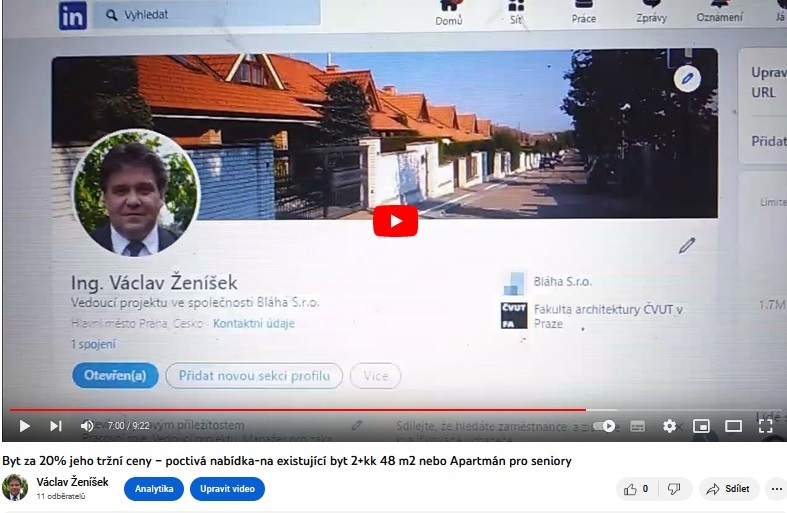Open the video settings gear

pos(669,427)
